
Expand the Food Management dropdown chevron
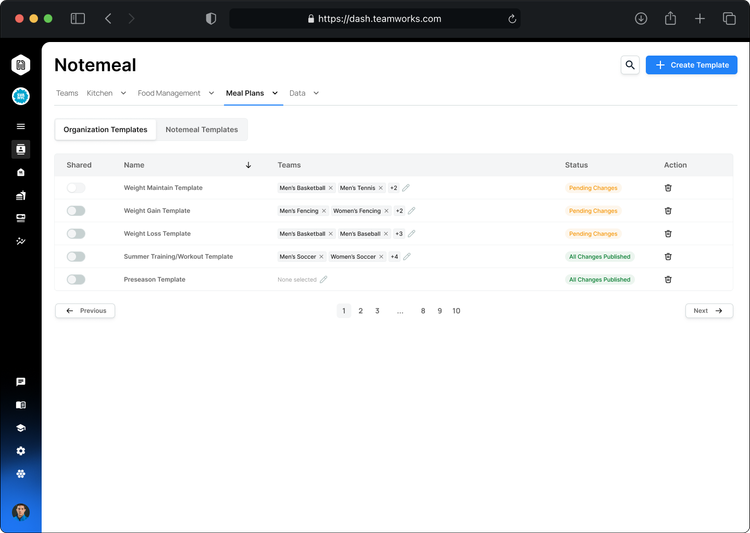point(211,93)
